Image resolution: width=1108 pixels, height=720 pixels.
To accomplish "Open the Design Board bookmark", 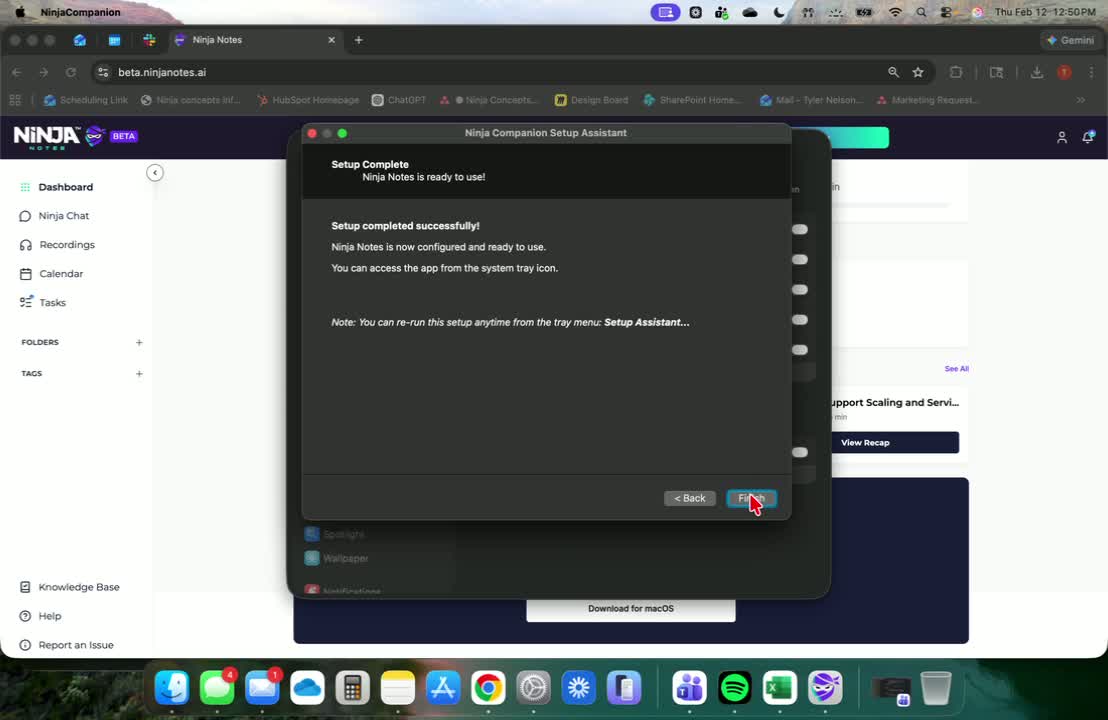I will click(591, 100).
